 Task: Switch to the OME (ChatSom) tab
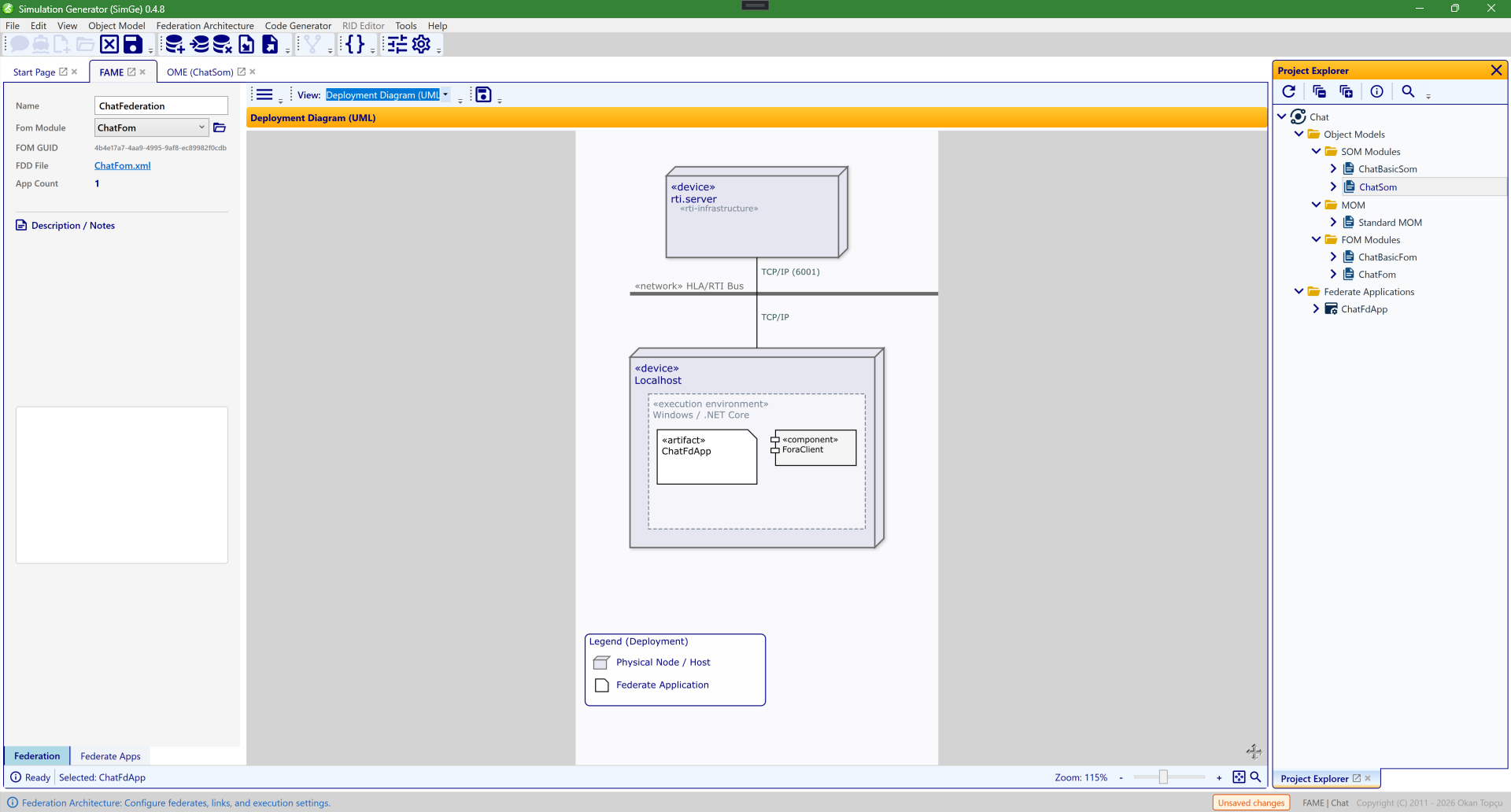pos(200,72)
